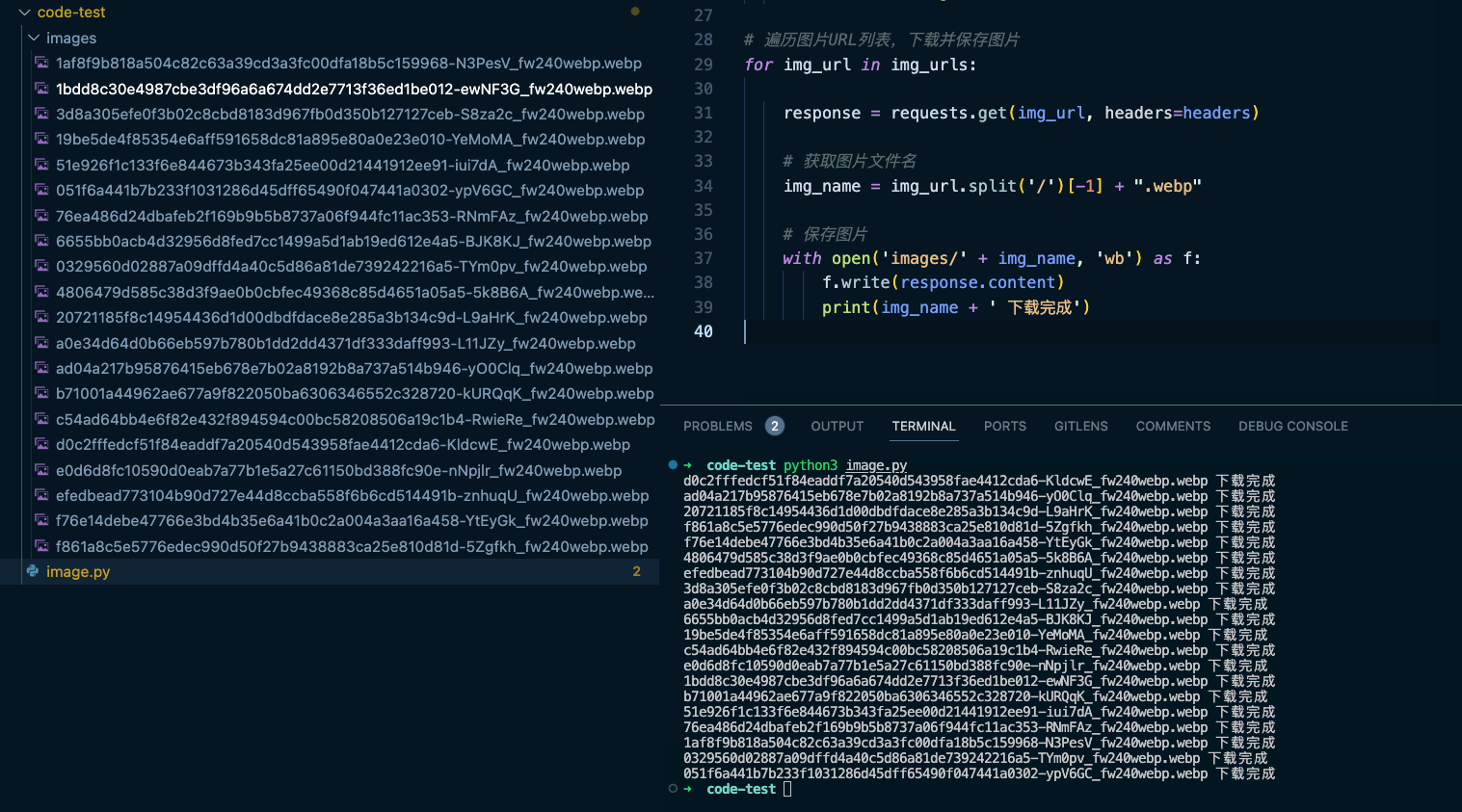This screenshot has width=1462, height=812.
Task: Click image icon of 1bdd8c30e4987 file
Action: point(41,89)
